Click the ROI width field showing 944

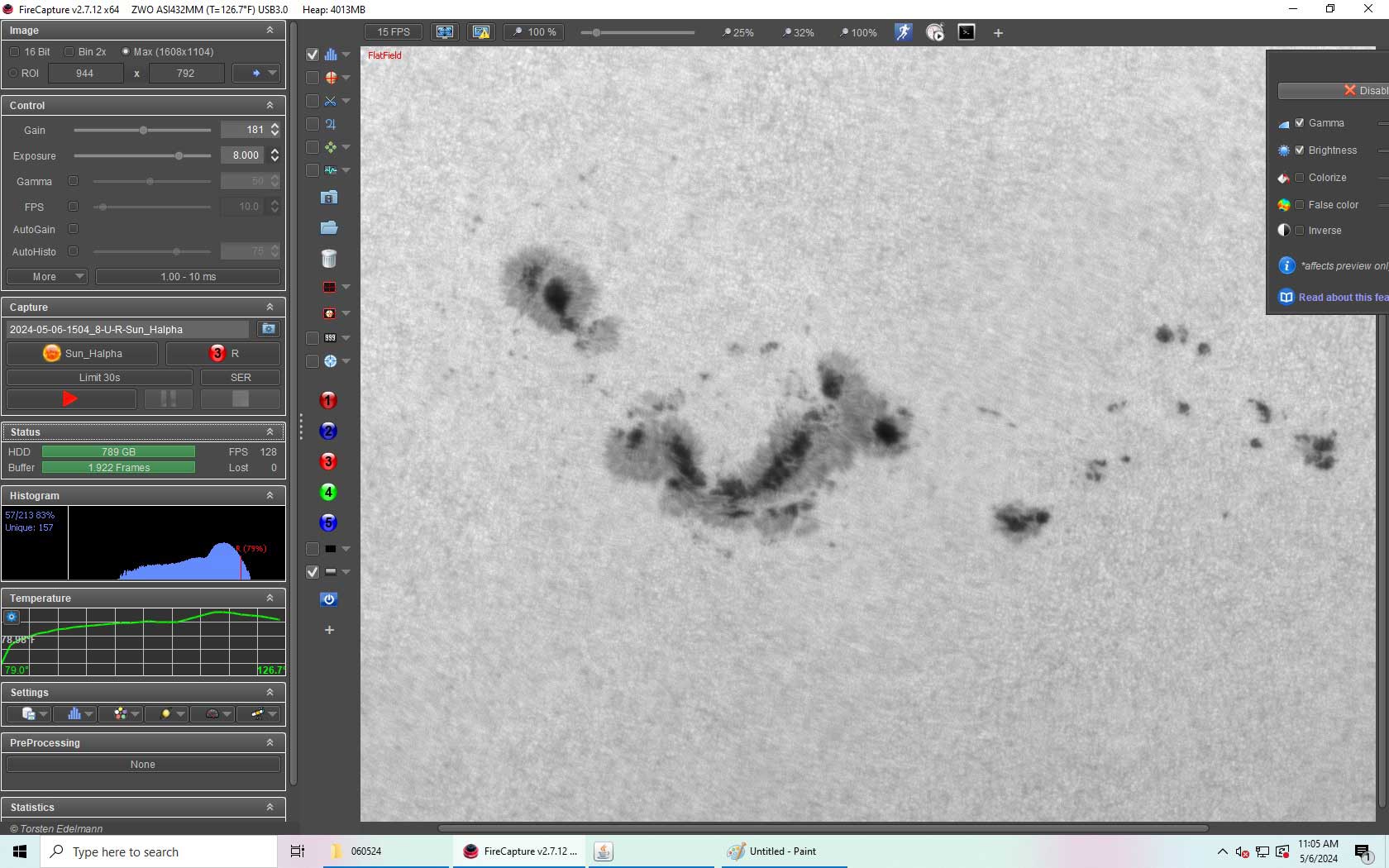[85, 73]
